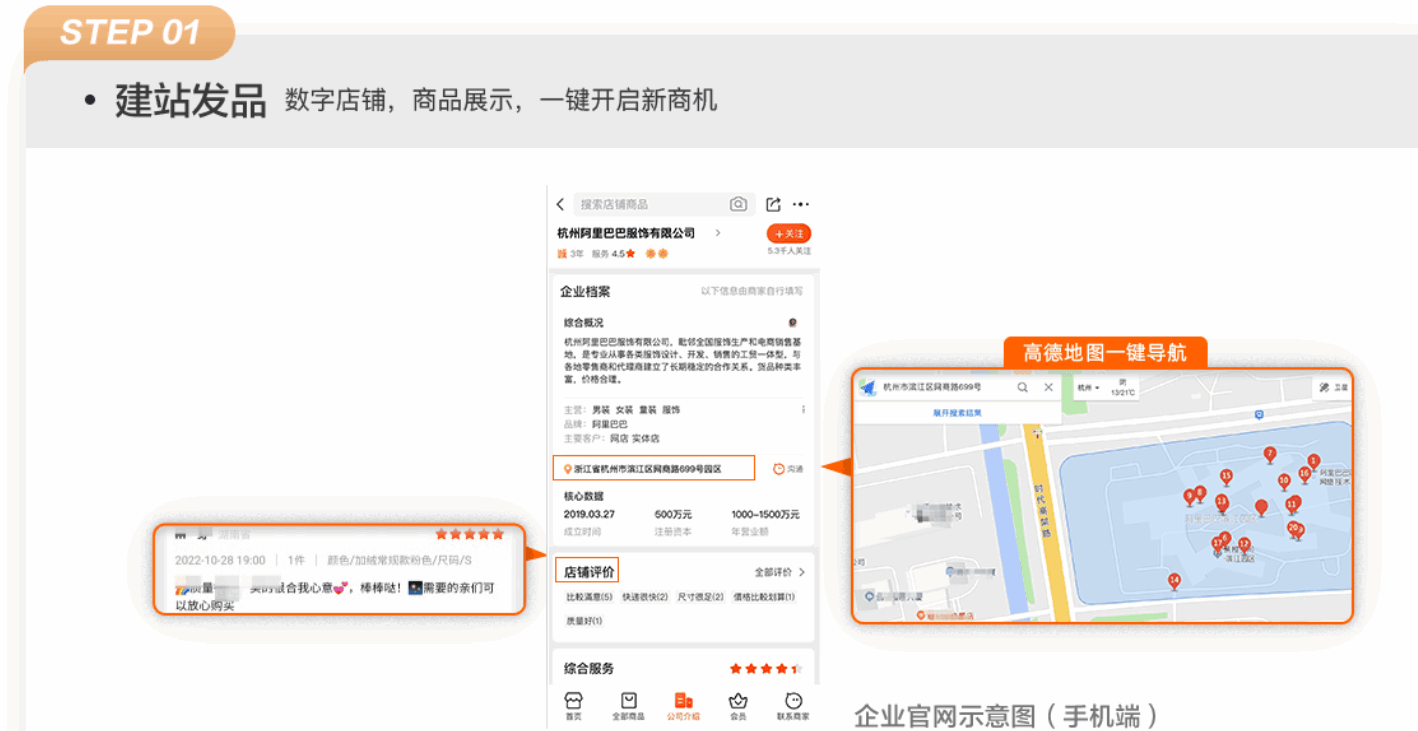Click the 主营 category 男装
1418x731 pixels.
click(x=600, y=410)
